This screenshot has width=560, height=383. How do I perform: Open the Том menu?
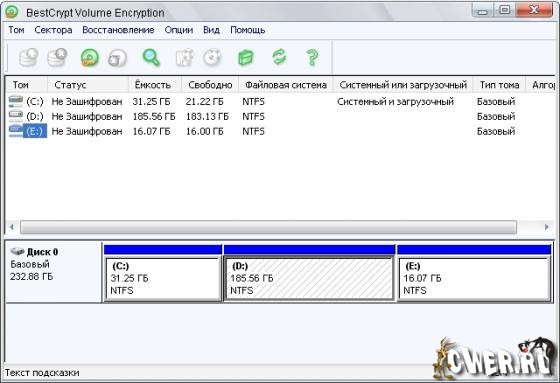(x=16, y=30)
